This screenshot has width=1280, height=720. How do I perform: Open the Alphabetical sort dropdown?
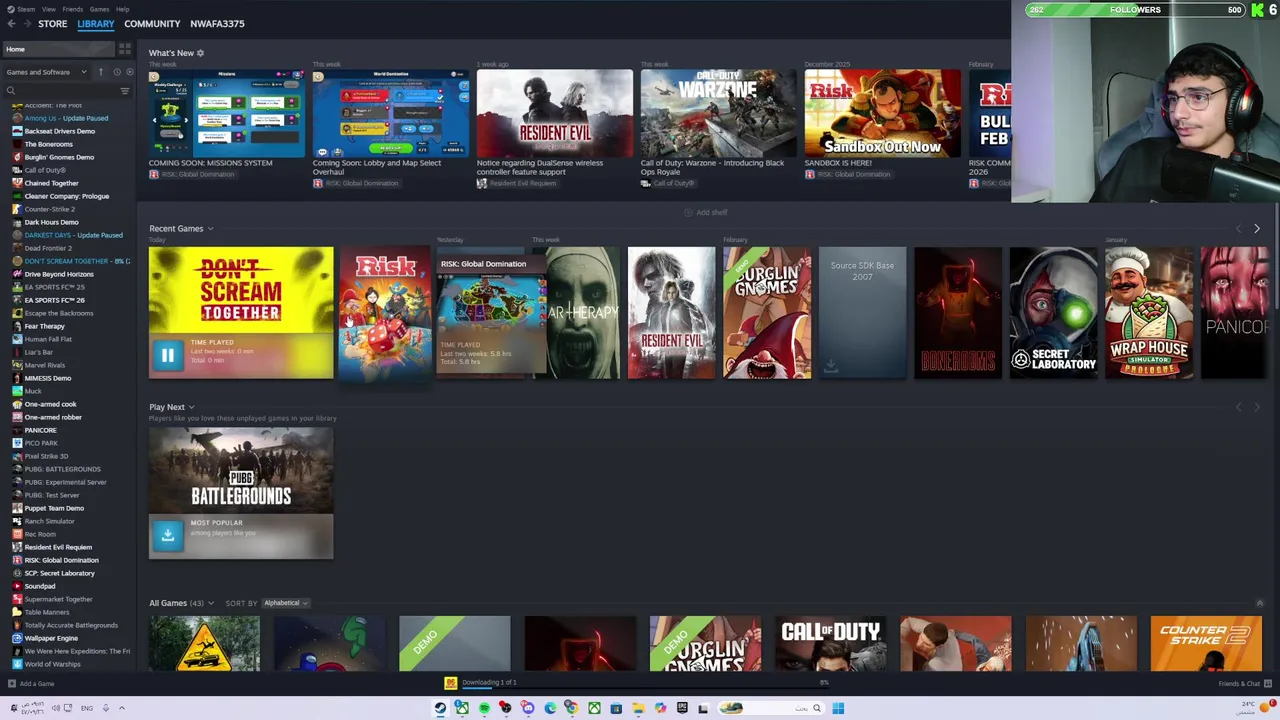[285, 603]
